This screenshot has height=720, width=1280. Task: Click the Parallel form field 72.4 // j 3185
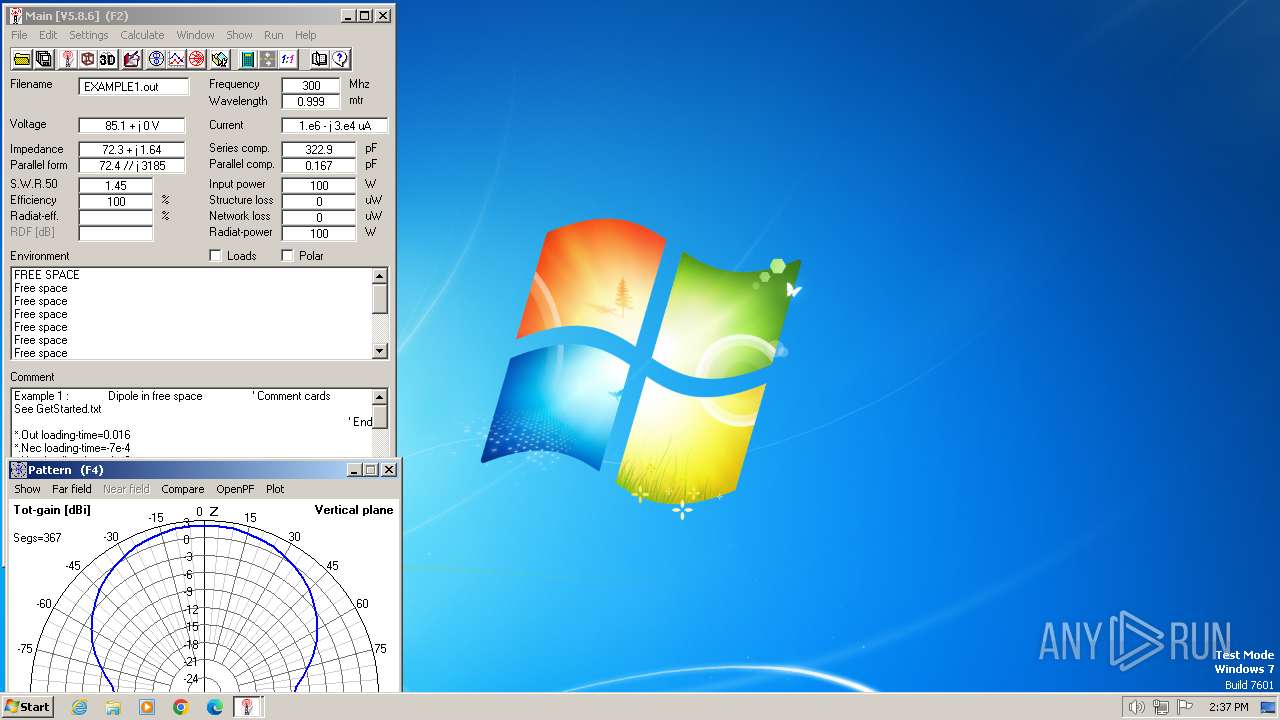click(132, 166)
